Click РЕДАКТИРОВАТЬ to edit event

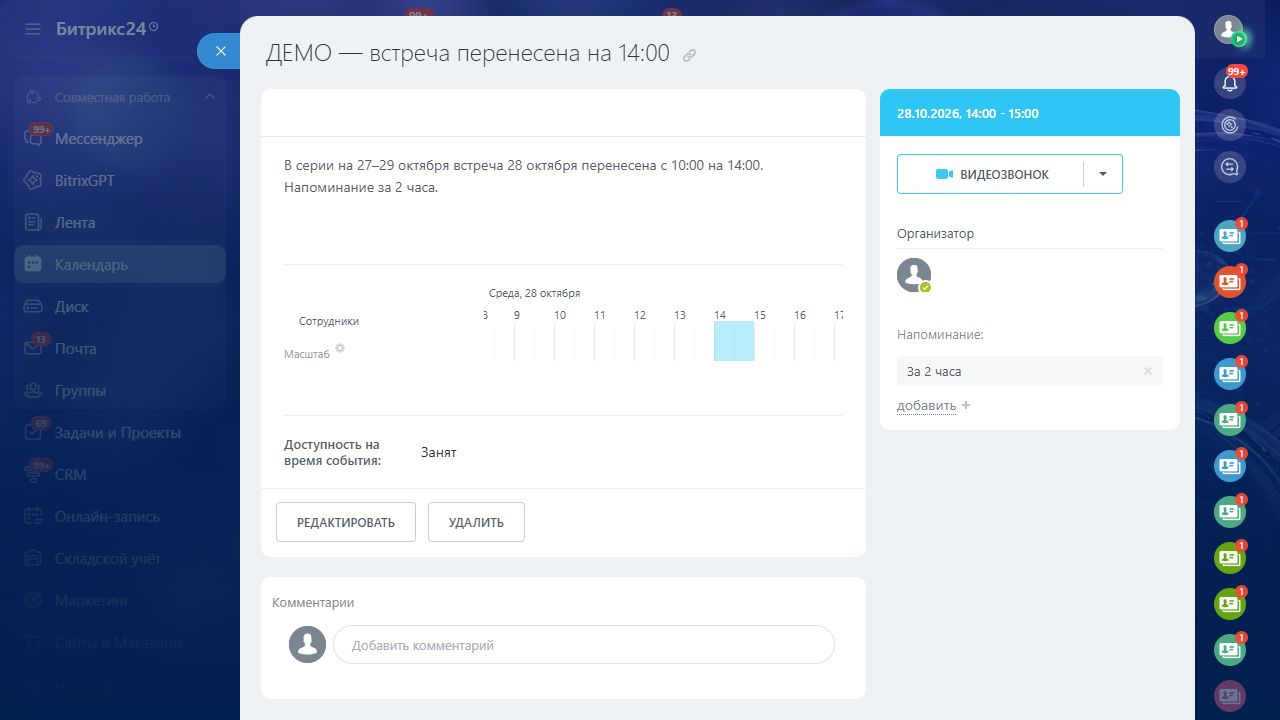point(346,522)
